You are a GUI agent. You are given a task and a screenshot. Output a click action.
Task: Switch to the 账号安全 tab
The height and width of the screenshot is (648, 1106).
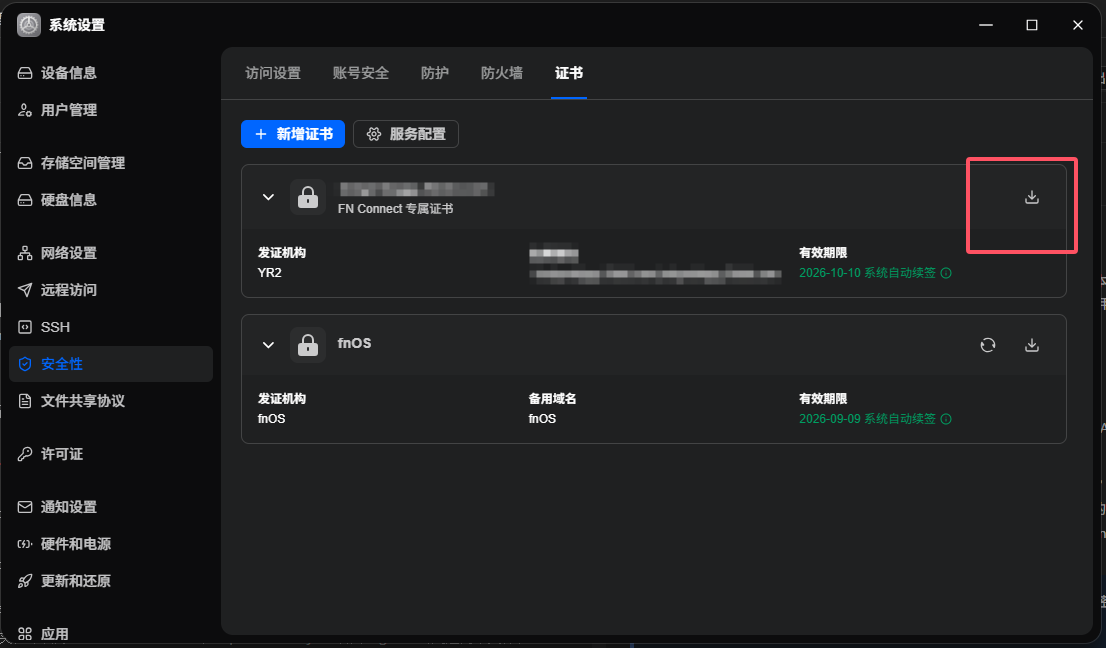[x=360, y=73]
